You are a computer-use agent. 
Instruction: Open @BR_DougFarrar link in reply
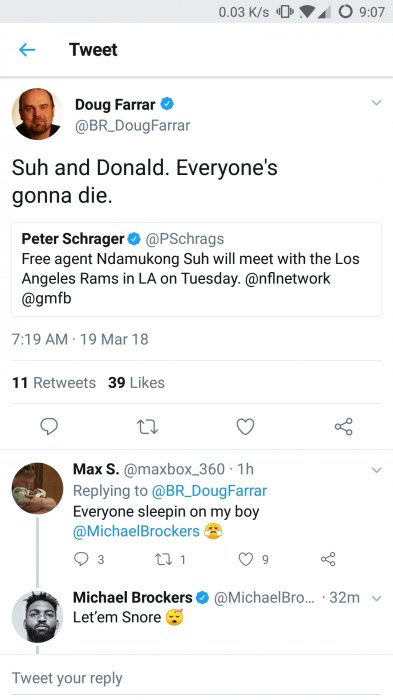[x=209, y=491]
